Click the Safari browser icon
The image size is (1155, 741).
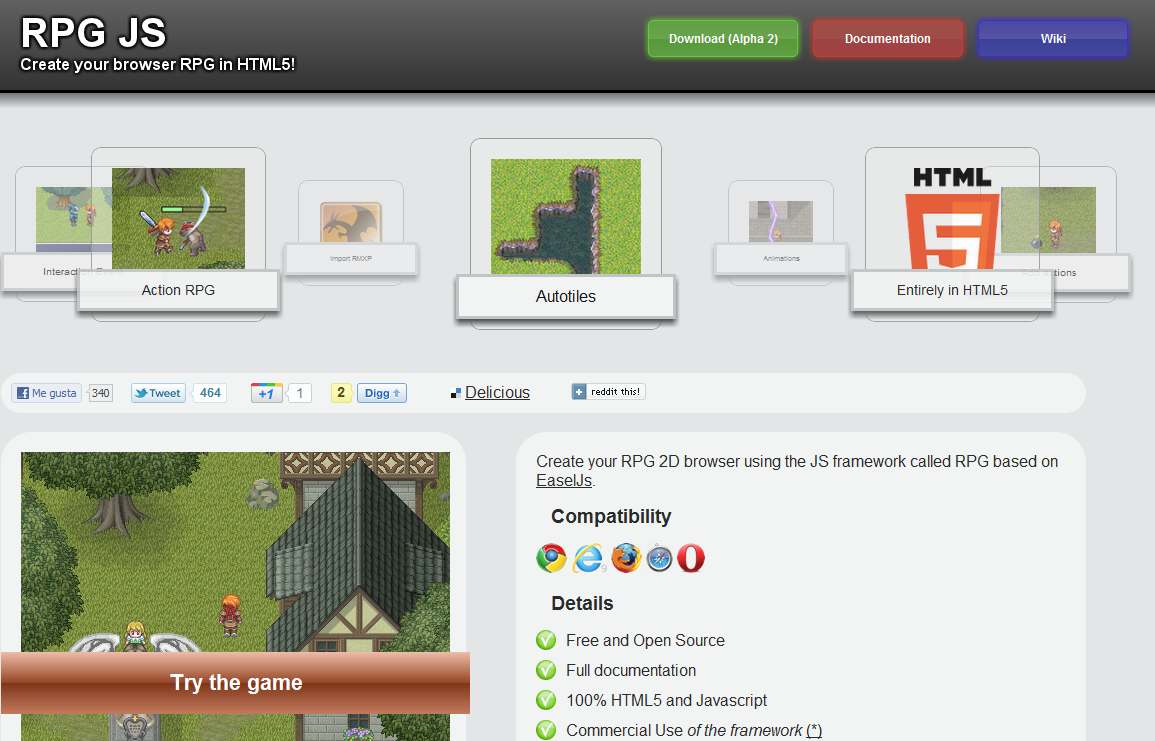tap(659, 558)
